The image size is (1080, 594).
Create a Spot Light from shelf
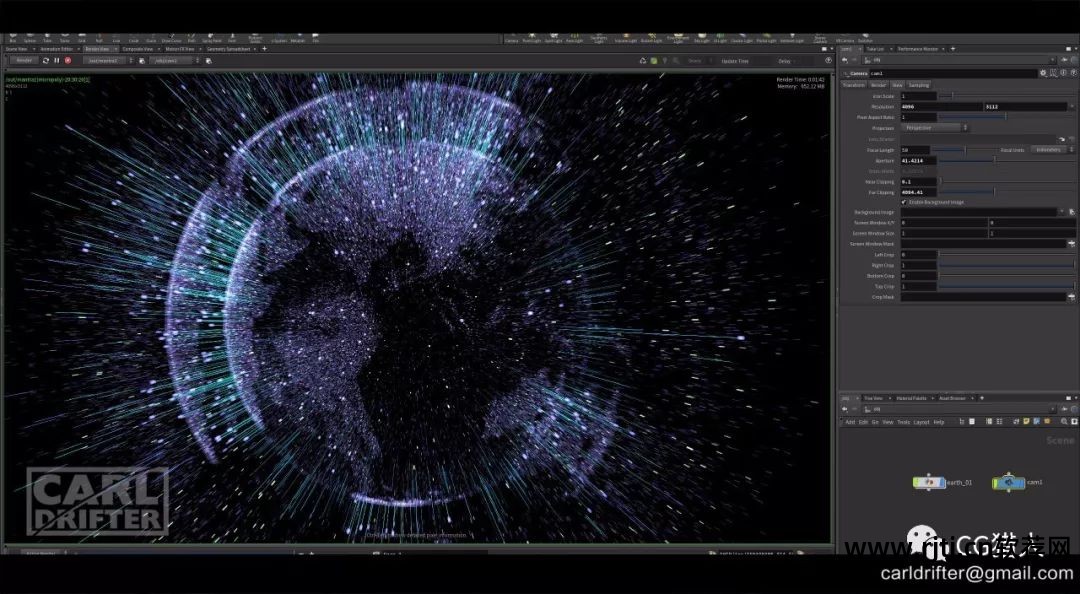(x=553, y=38)
